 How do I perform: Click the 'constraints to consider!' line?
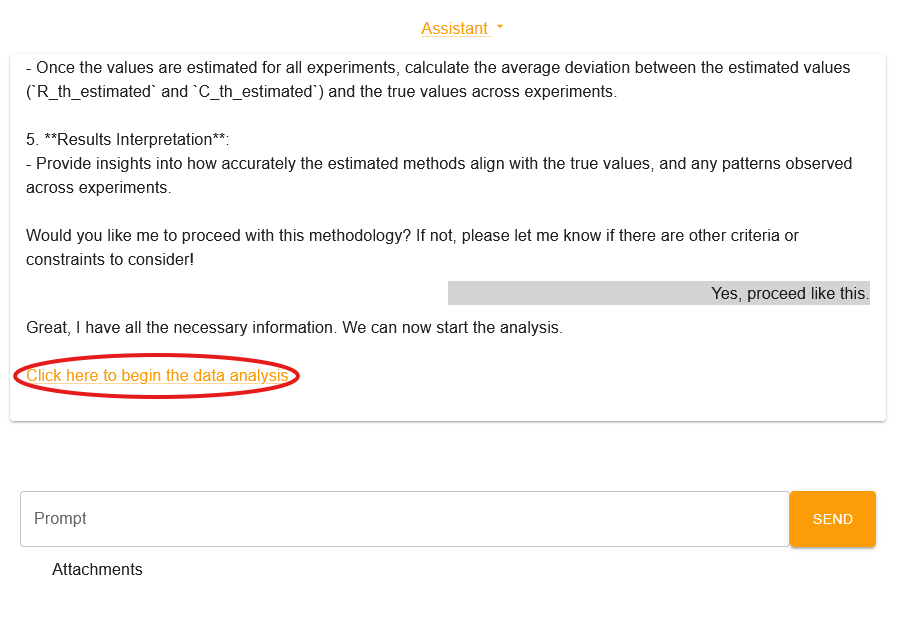tap(110, 259)
